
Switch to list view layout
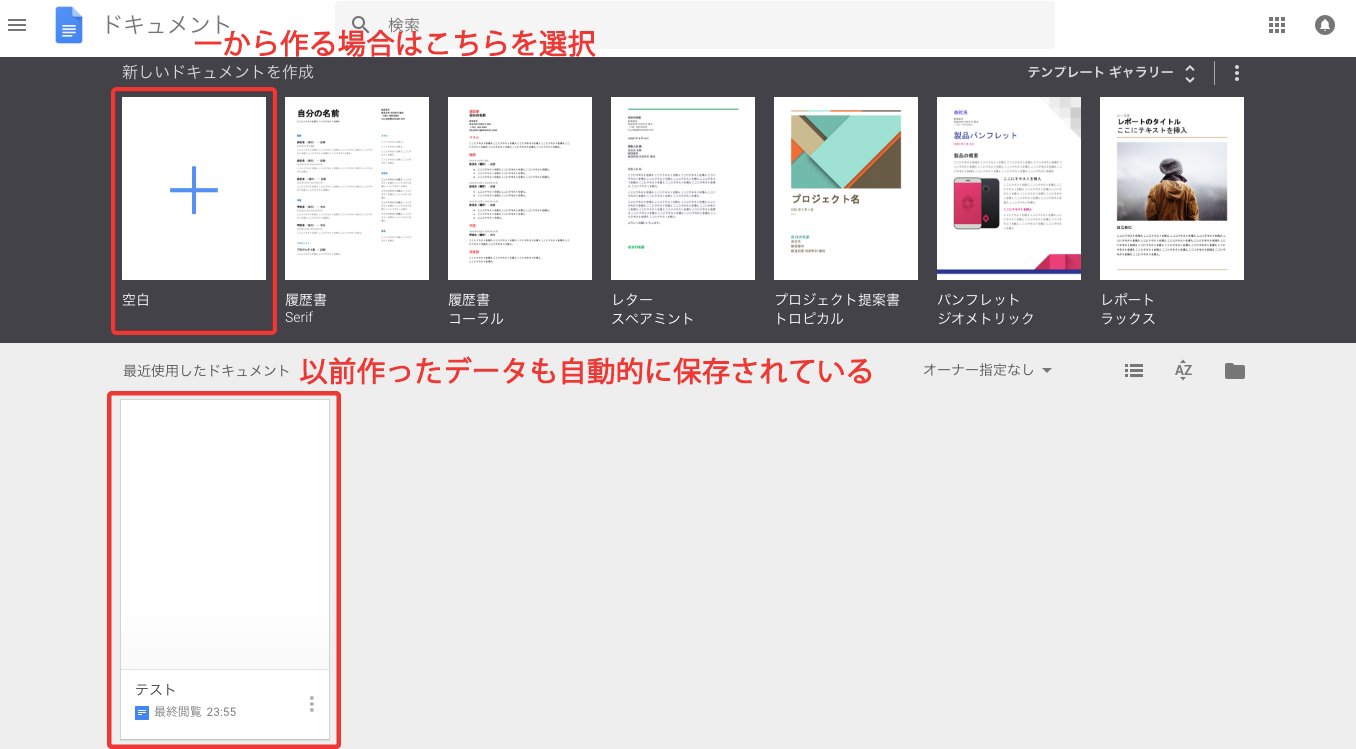(x=1133, y=371)
